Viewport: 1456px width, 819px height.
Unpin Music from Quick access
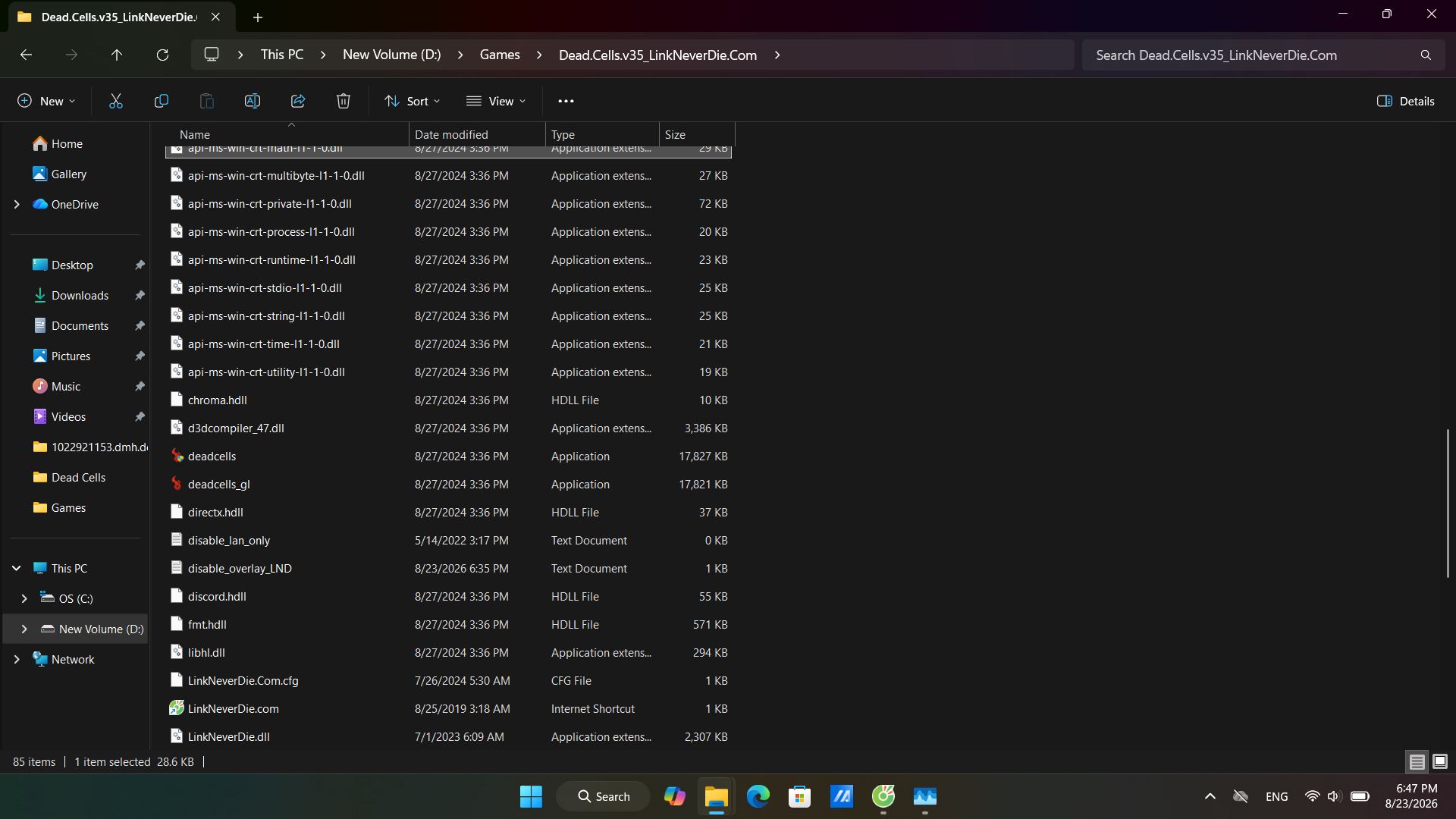pos(140,387)
